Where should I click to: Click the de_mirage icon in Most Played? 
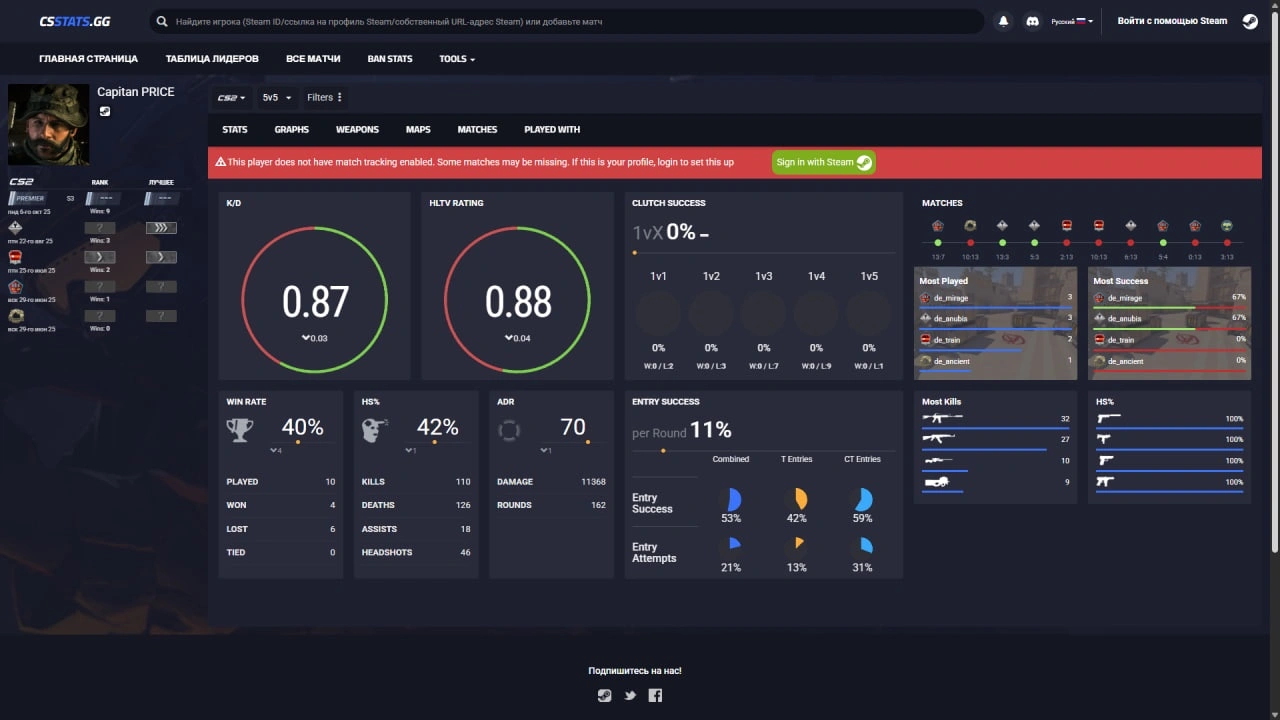coord(925,298)
